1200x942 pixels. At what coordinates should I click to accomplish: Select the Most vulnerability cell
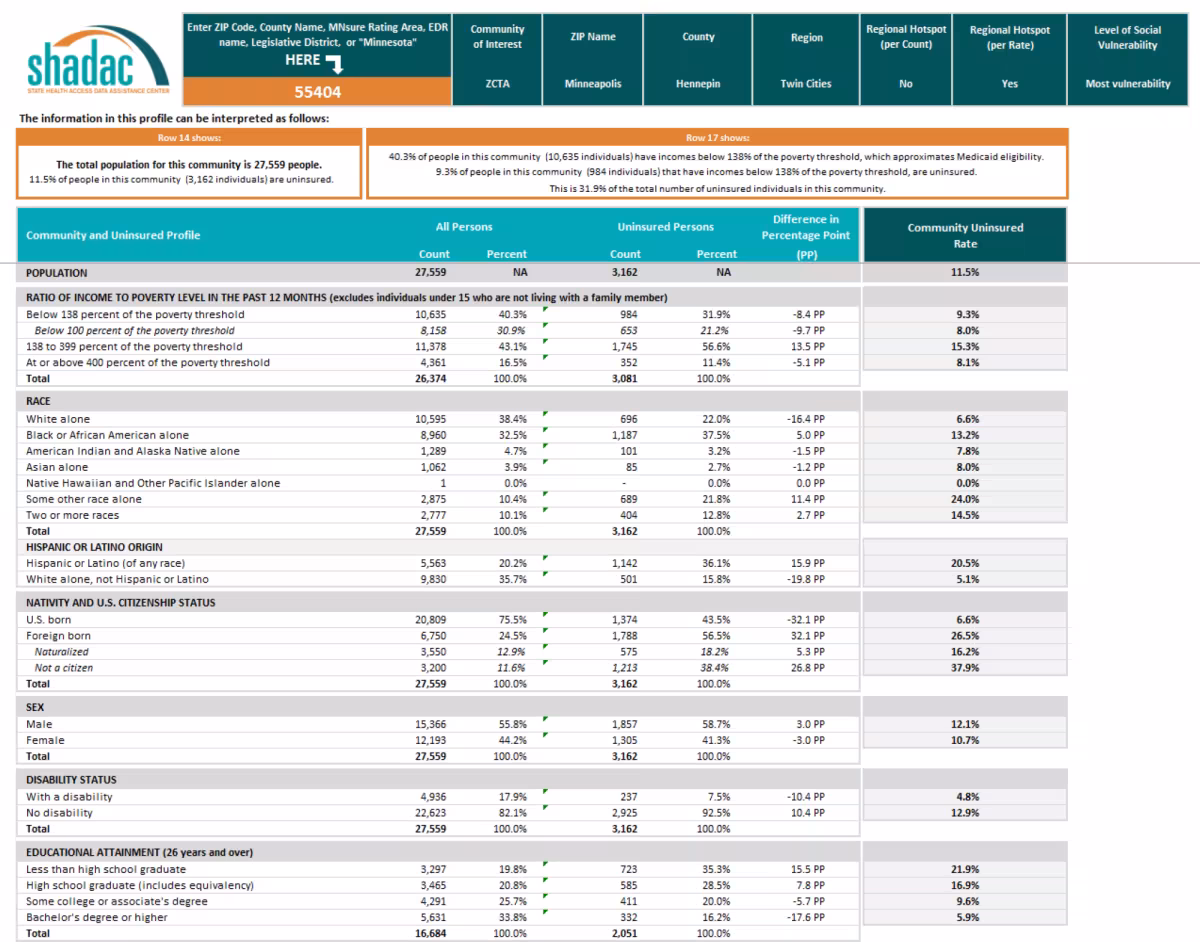(1128, 84)
